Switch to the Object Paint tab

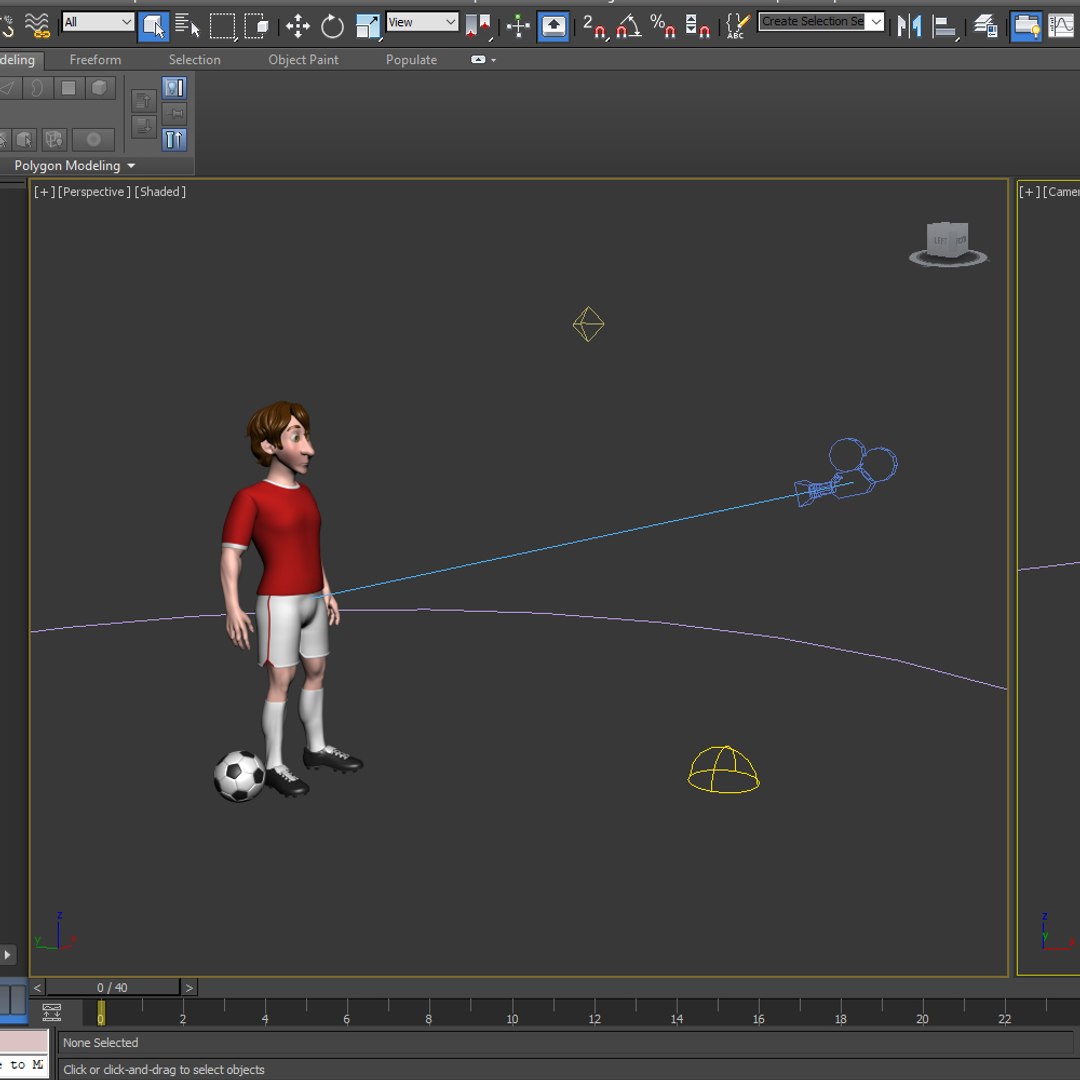click(303, 60)
